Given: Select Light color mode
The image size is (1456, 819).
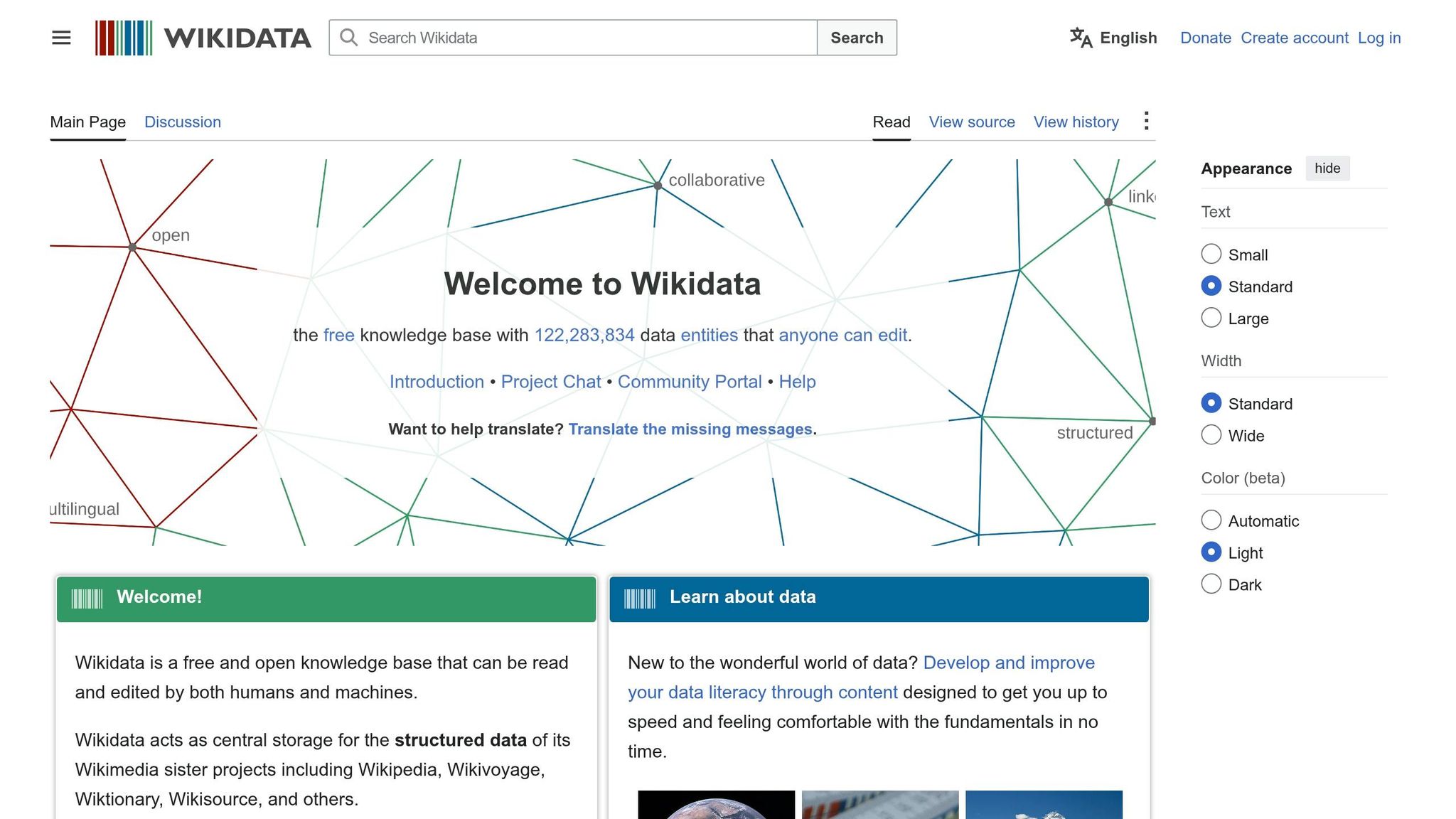Looking at the screenshot, I should (x=1211, y=552).
